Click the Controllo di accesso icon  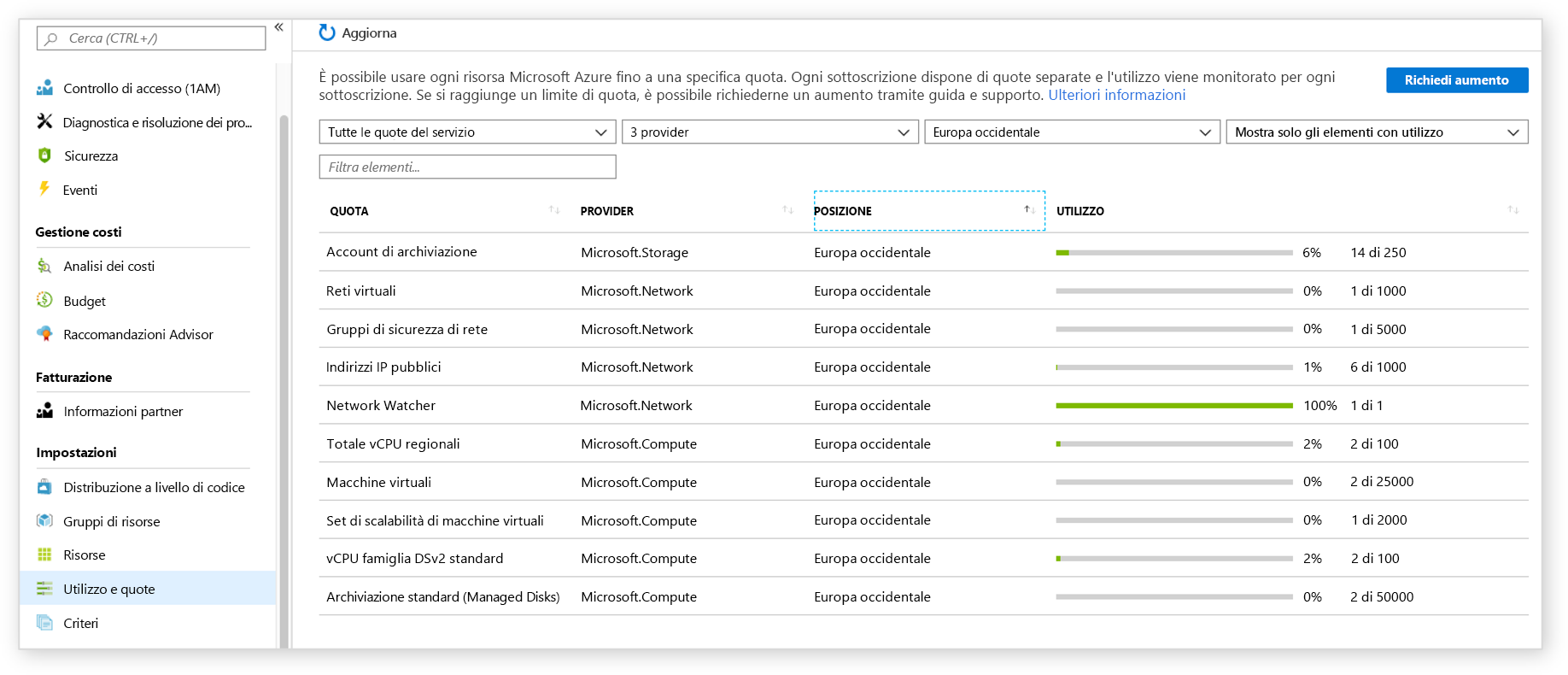click(x=44, y=88)
